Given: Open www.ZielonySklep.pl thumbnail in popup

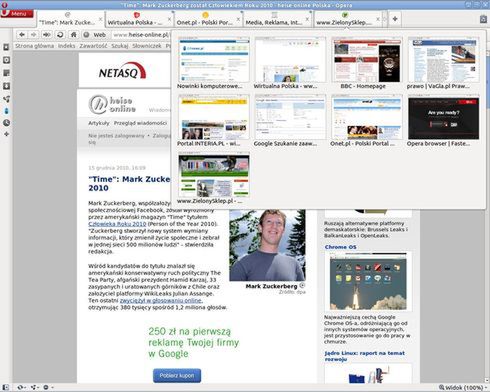Looking at the screenshot, I should [x=214, y=178].
